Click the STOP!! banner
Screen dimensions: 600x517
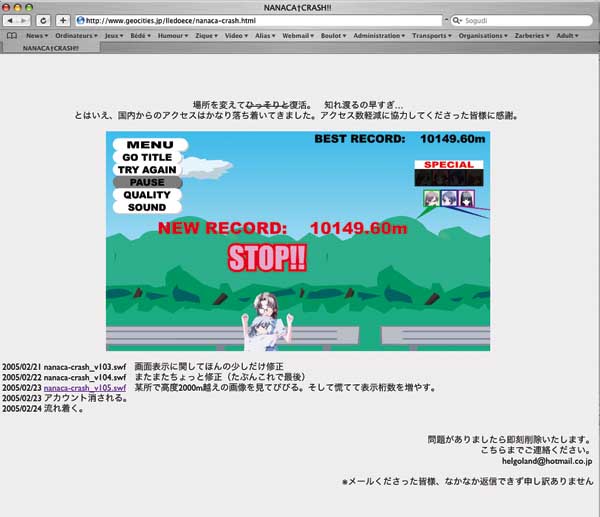[x=267, y=258]
